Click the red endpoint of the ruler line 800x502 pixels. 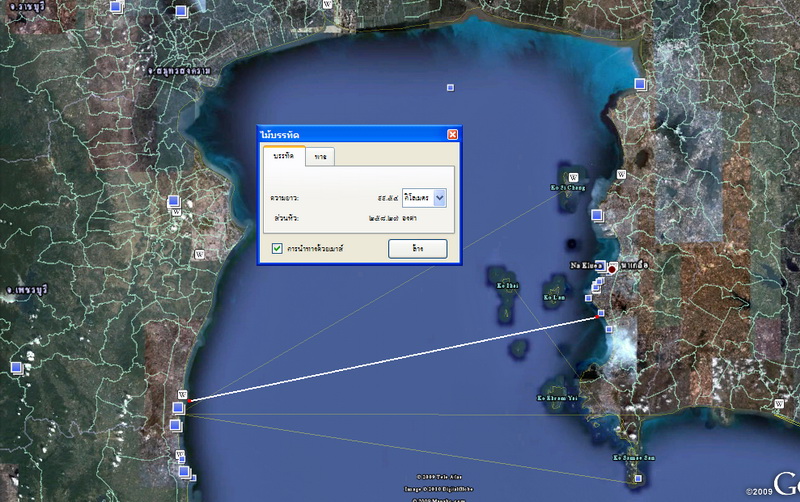601,315
